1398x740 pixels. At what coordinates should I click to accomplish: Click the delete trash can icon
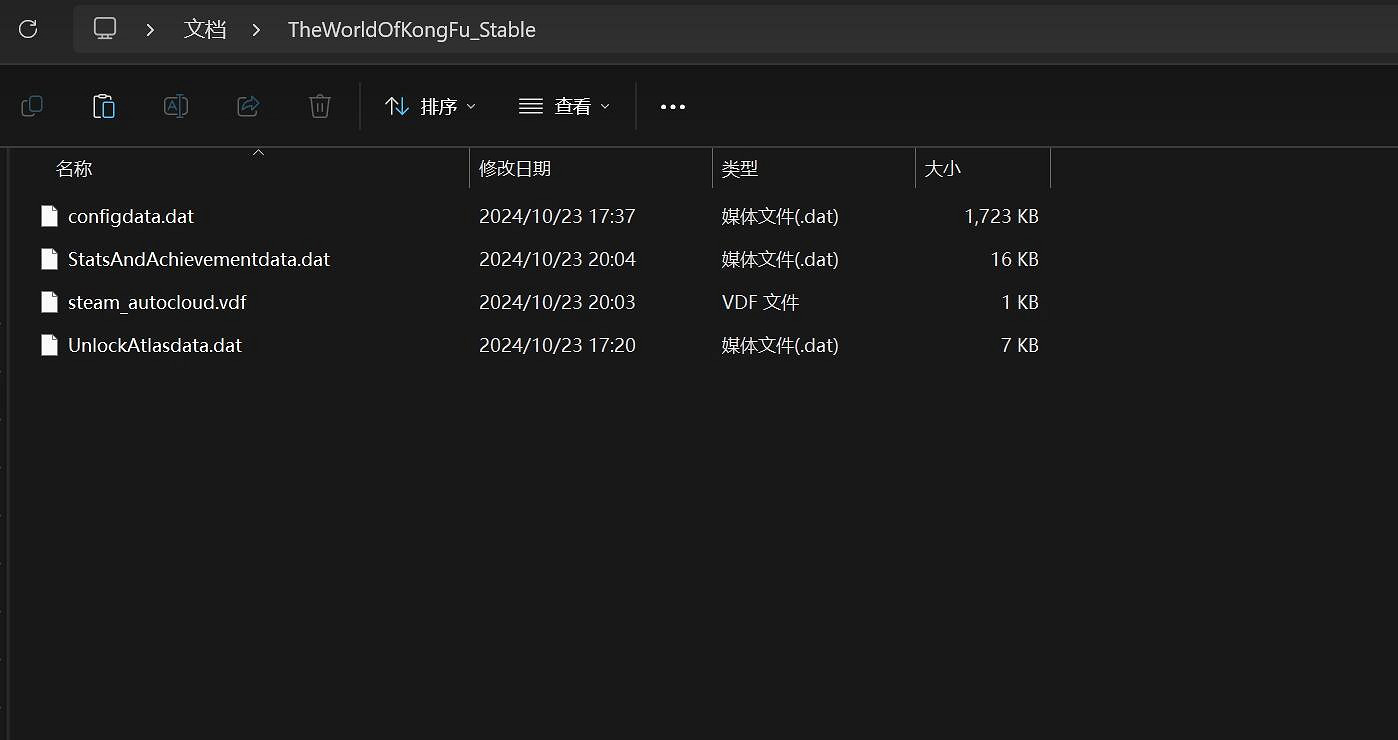pyautogui.click(x=320, y=106)
